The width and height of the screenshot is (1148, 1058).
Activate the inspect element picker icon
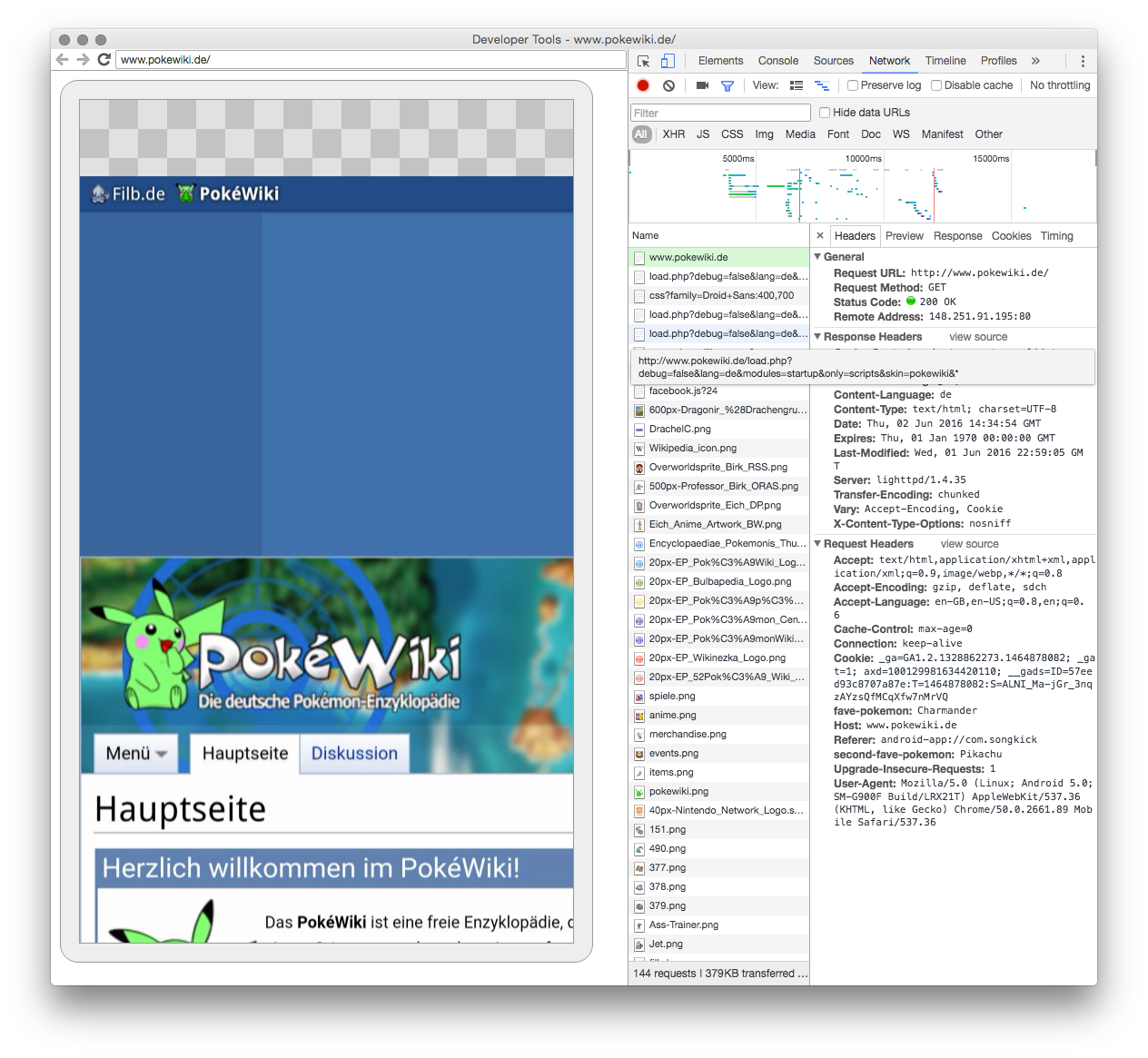click(x=643, y=61)
